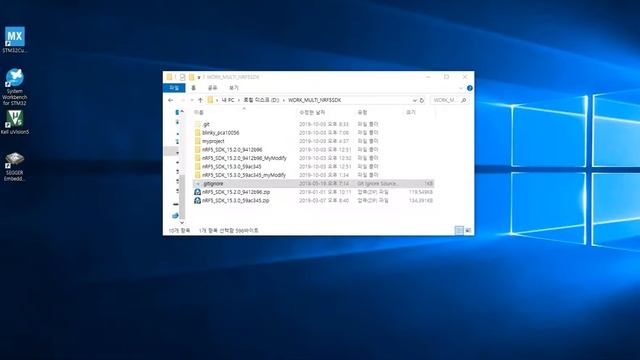This screenshot has height=360, width=640.
Task: Click 'blinky_pca10056' folder name
Action: [220, 133]
